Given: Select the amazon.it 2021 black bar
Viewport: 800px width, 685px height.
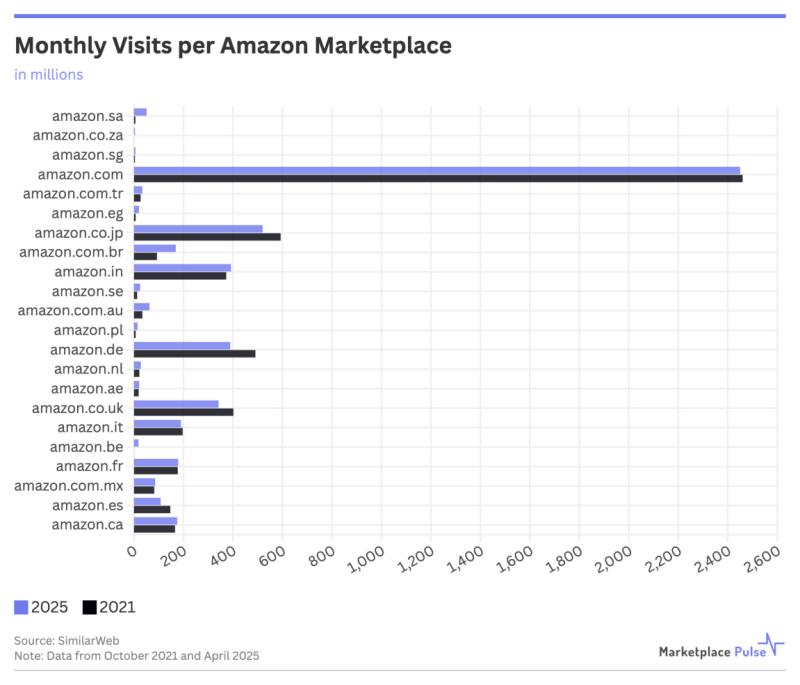Looking at the screenshot, I should [158, 431].
